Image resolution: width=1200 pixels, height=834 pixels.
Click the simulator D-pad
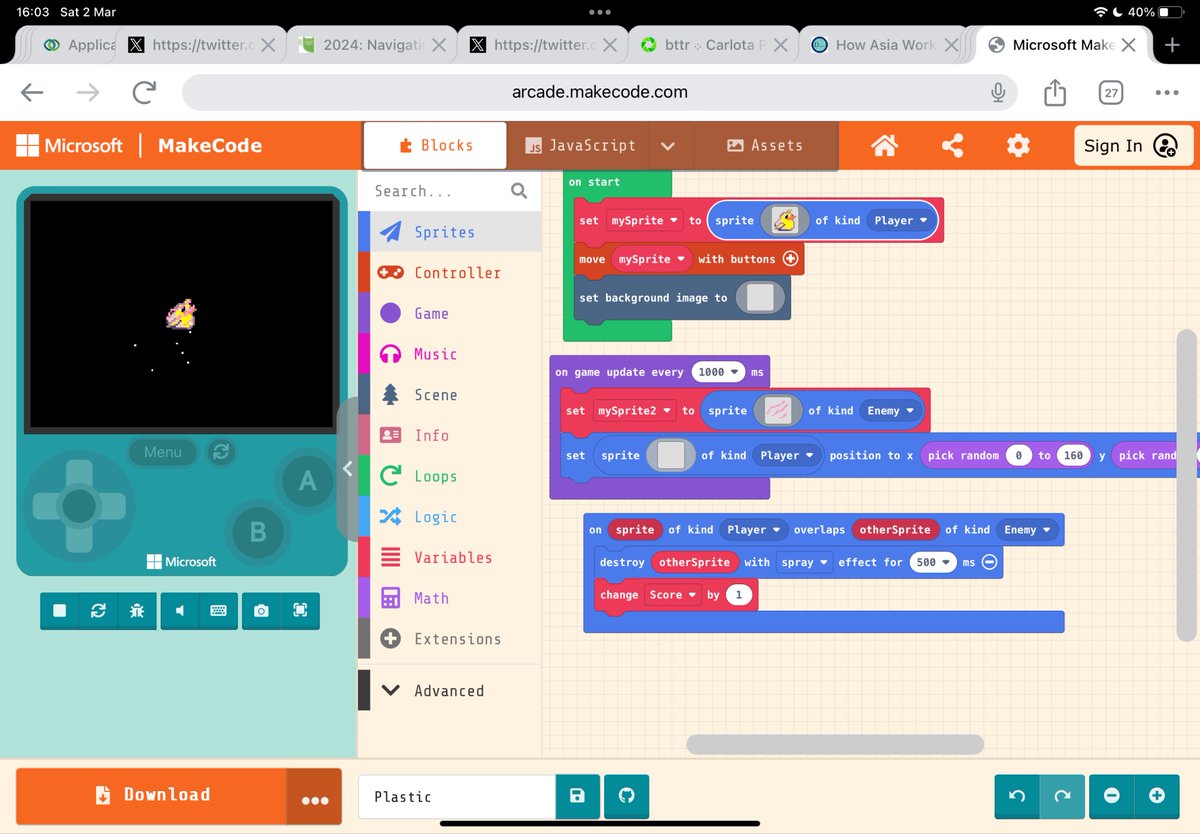tap(79, 507)
